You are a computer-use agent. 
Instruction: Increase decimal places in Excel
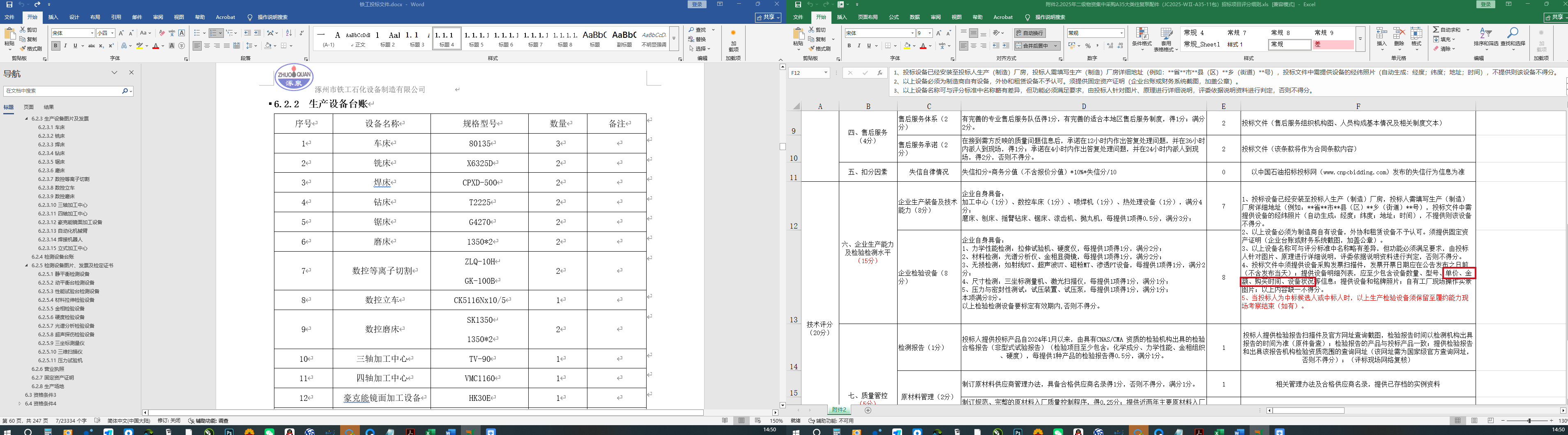coord(1110,46)
